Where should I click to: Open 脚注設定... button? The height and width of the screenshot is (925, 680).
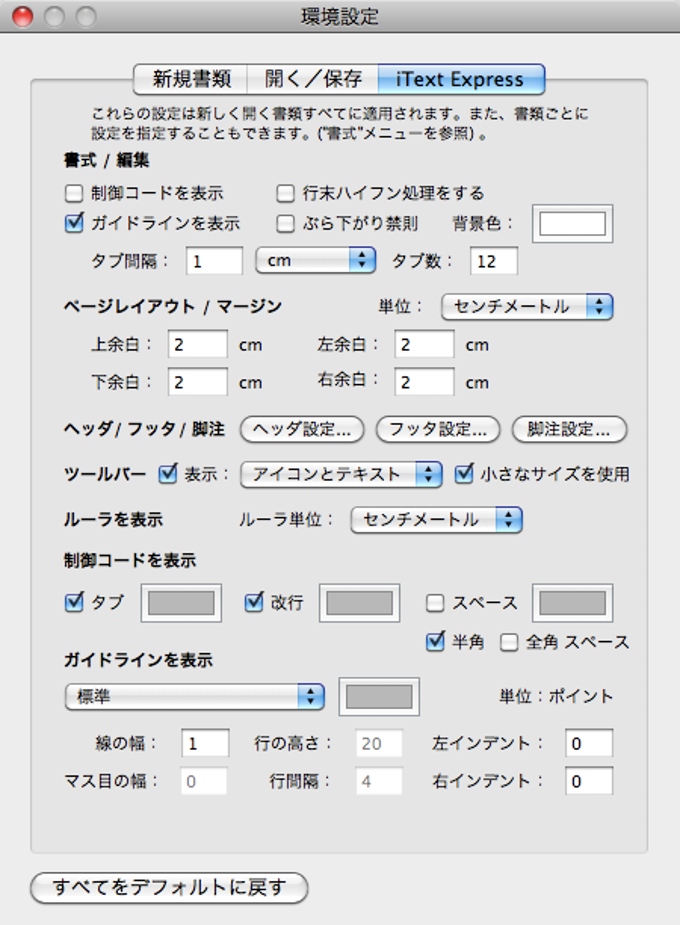(569, 429)
